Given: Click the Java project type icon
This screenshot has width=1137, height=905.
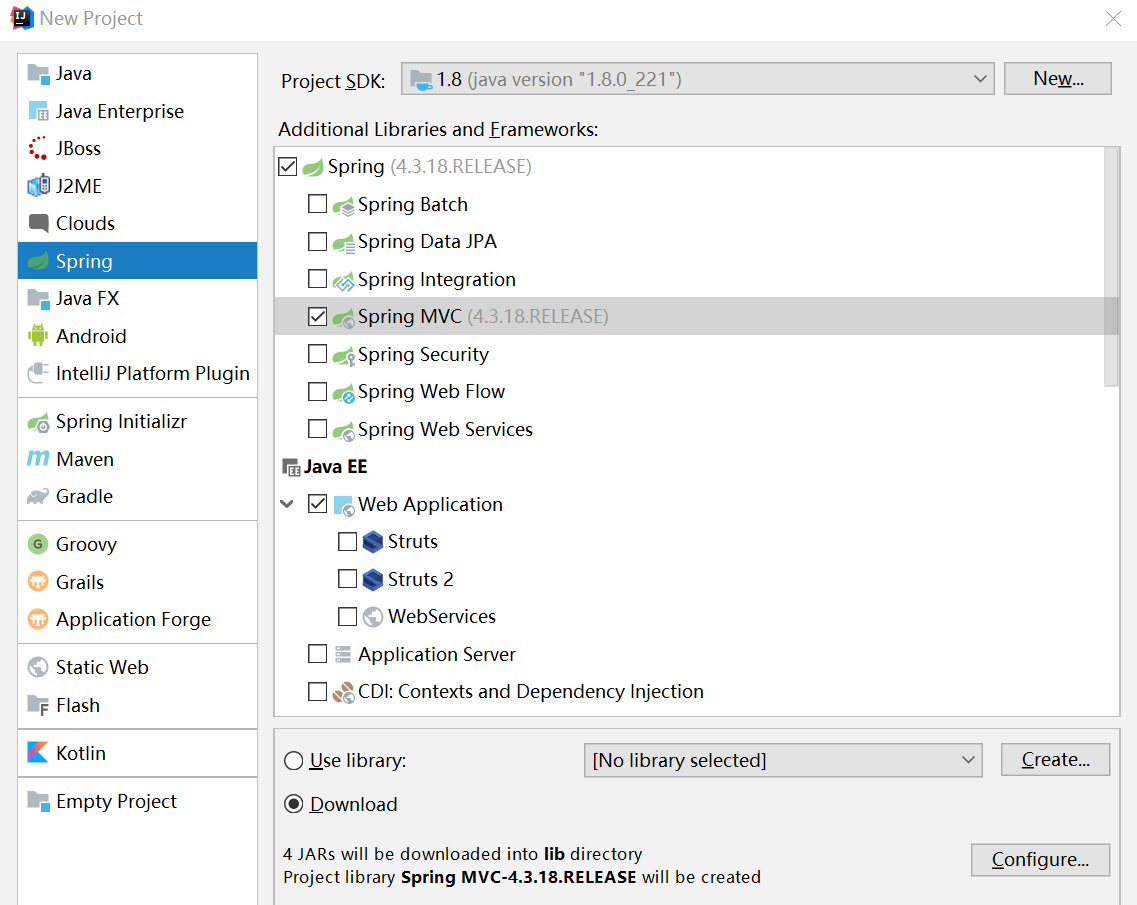Looking at the screenshot, I should click(38, 73).
